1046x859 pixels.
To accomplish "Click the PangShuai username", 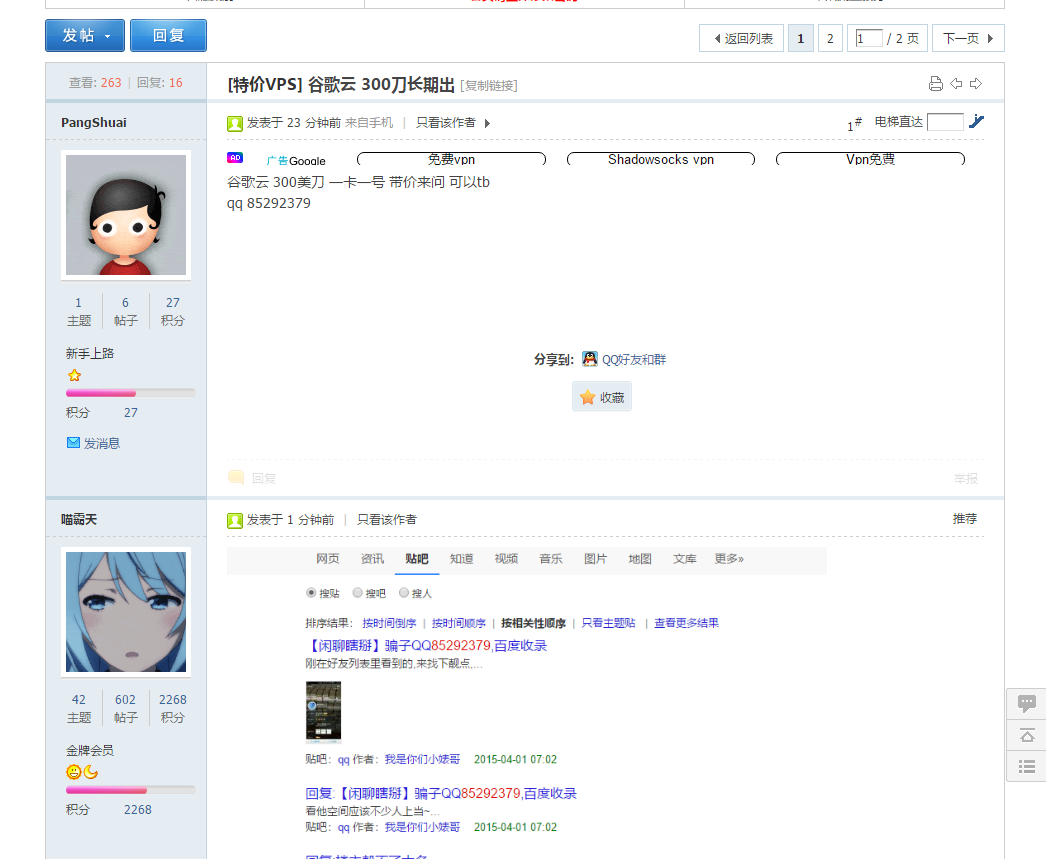I will point(94,123).
